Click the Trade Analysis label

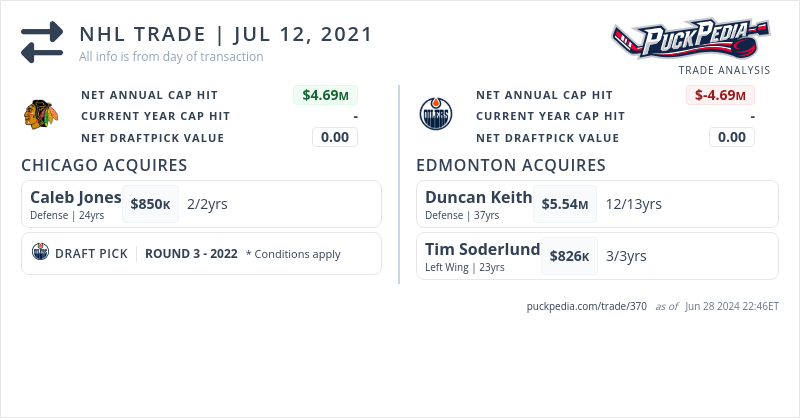[x=724, y=70]
